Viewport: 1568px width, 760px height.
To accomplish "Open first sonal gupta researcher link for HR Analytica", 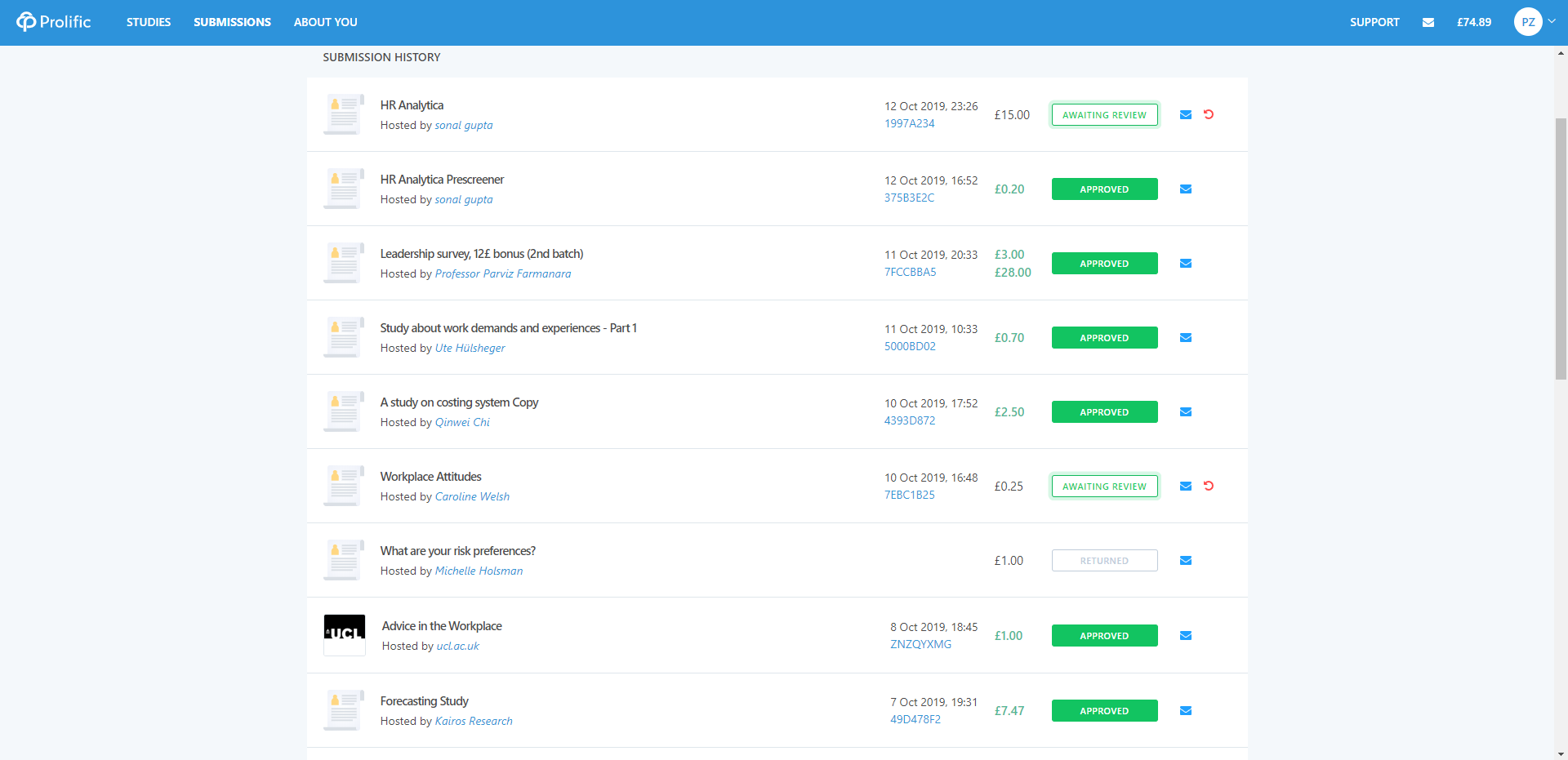I will (x=464, y=126).
